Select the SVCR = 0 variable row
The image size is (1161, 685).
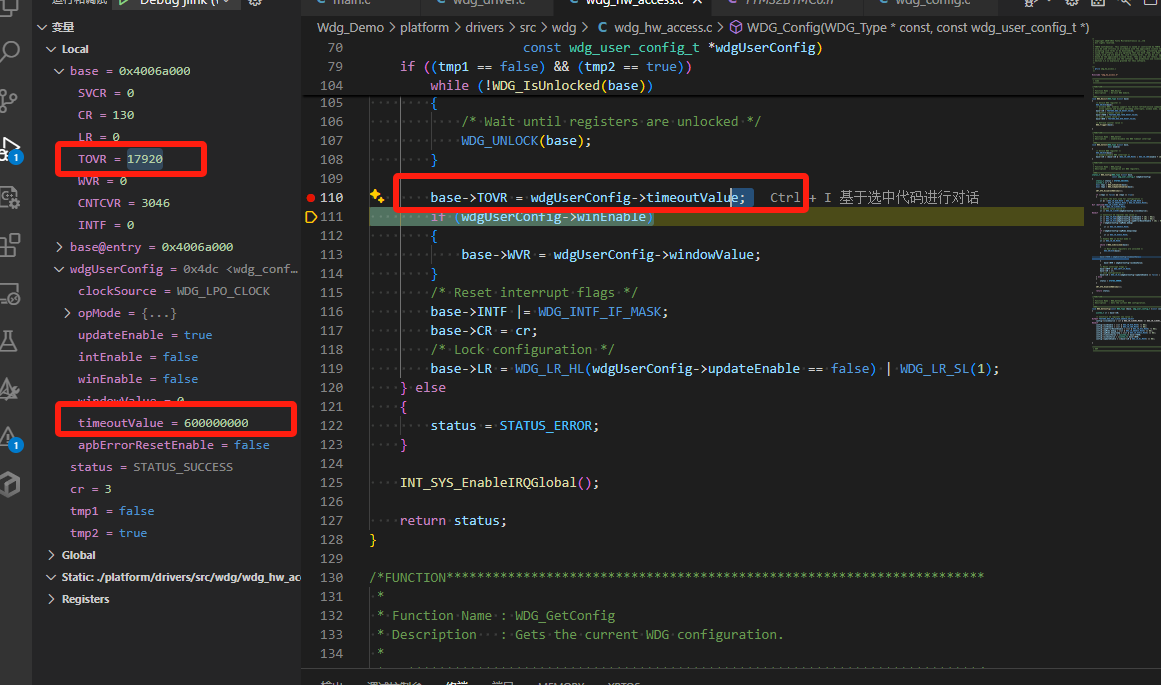click(167, 93)
